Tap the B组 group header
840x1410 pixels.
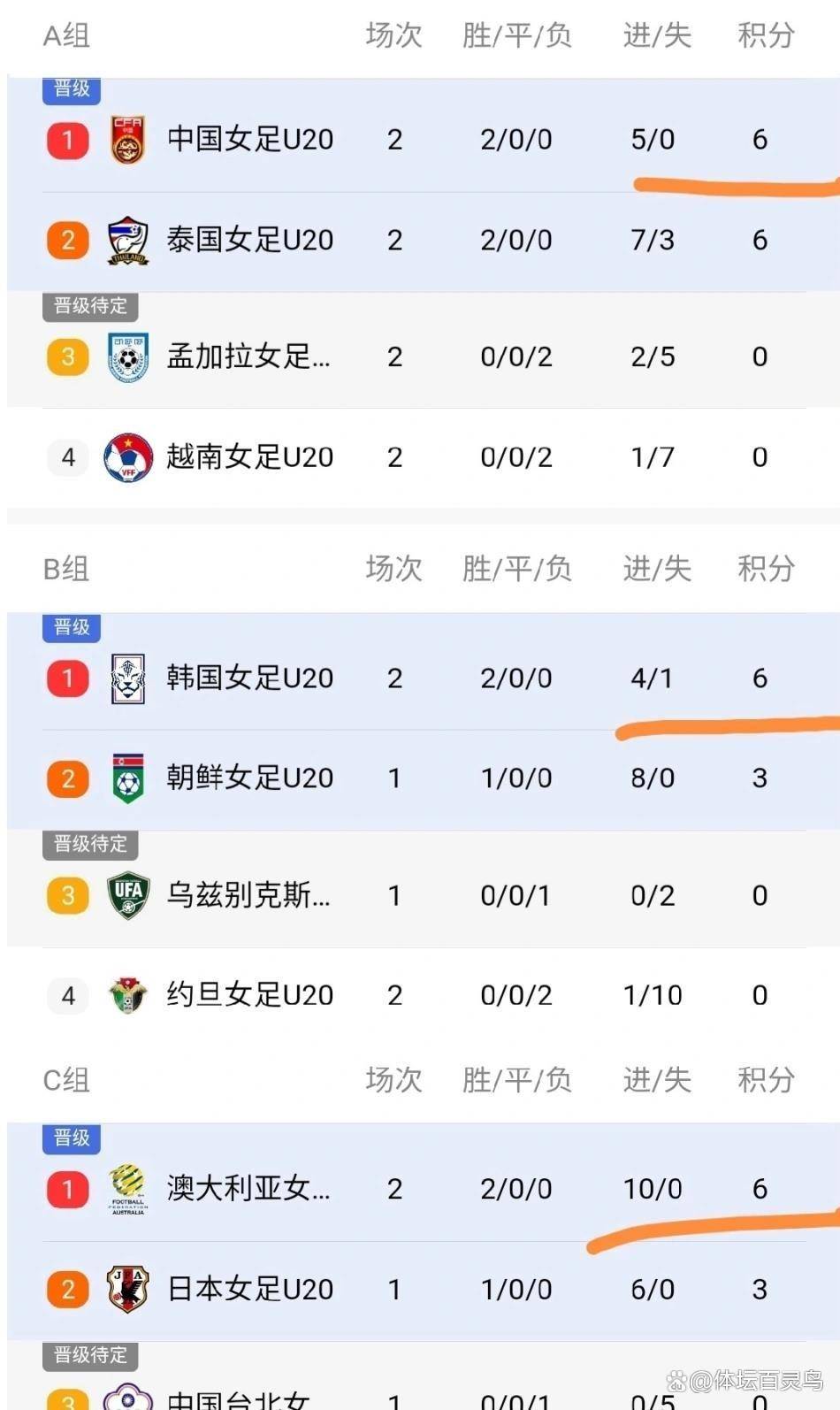click(66, 569)
